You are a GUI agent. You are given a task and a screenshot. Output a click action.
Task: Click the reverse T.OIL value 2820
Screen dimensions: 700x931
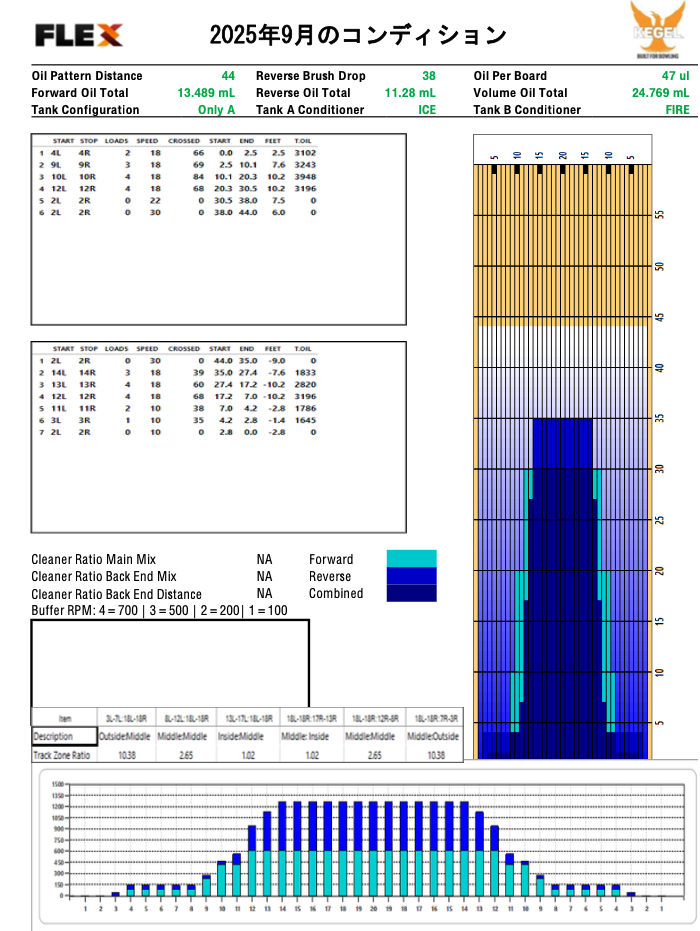point(305,385)
